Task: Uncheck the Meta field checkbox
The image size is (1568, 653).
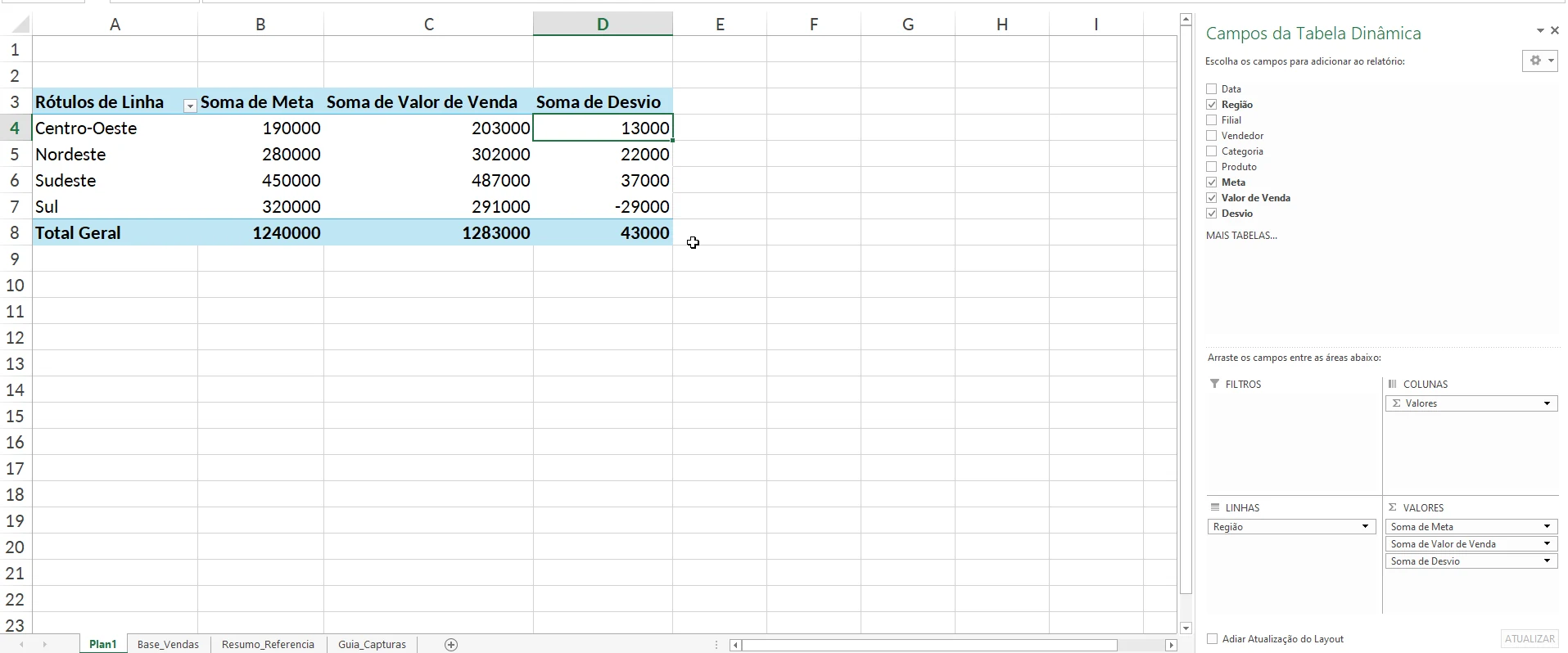Action: point(1212,182)
